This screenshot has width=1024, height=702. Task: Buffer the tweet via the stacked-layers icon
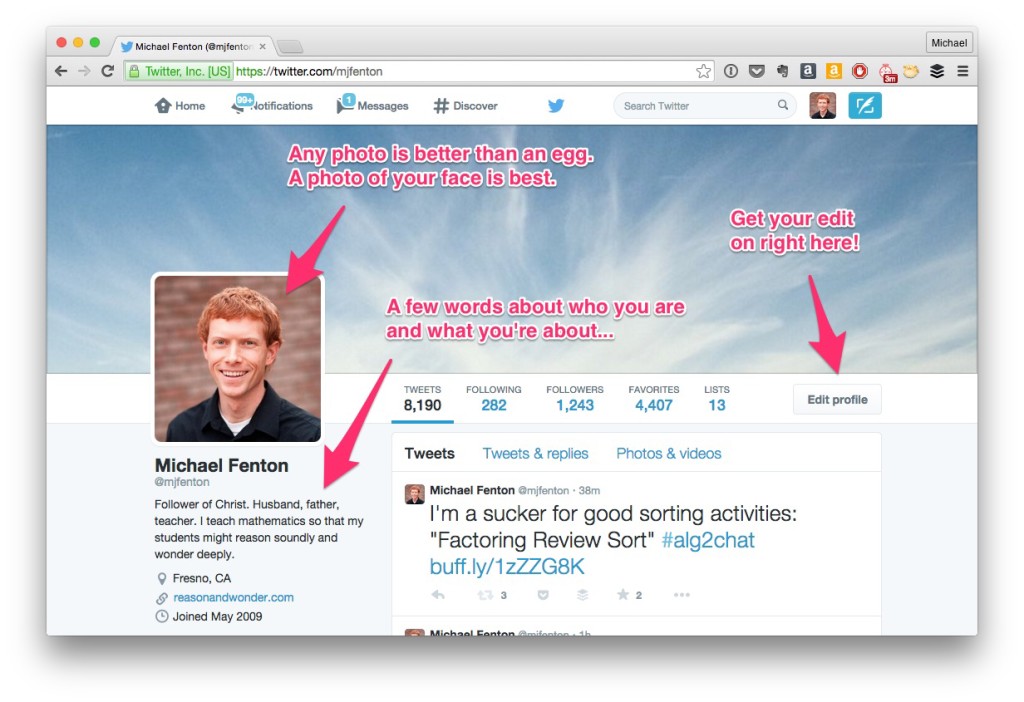point(581,594)
